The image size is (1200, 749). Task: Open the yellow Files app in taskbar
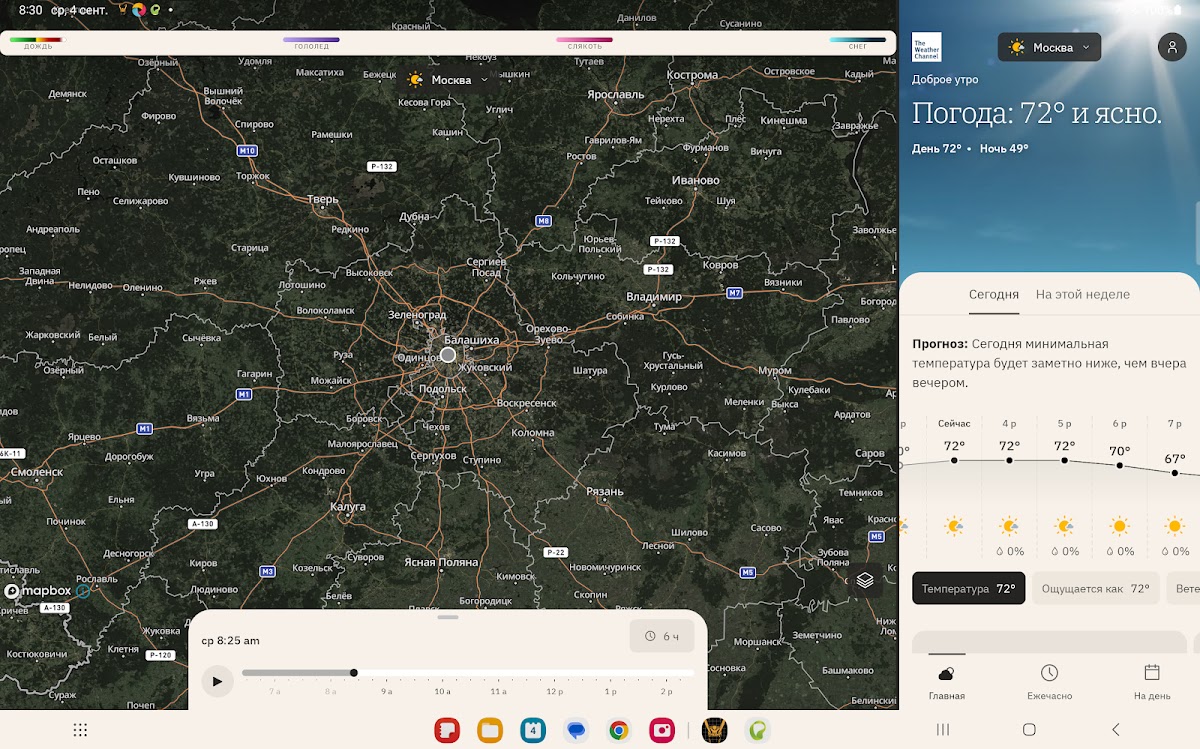[x=489, y=730]
